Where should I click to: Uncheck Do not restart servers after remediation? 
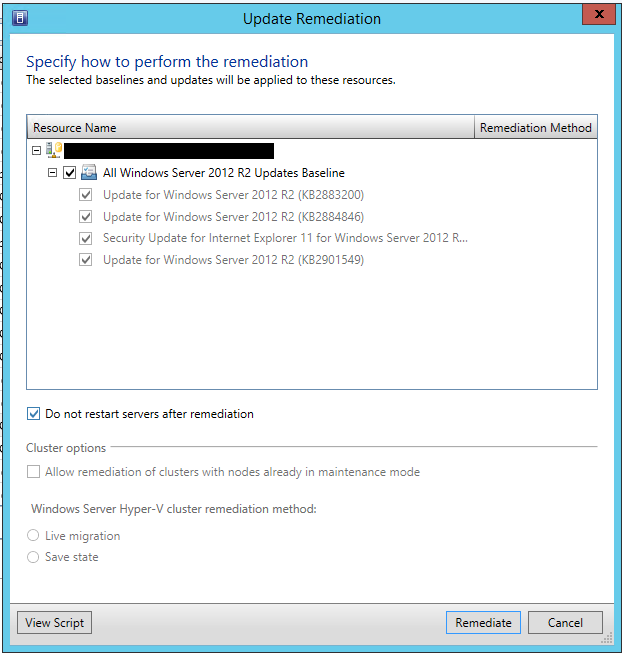click(34, 414)
